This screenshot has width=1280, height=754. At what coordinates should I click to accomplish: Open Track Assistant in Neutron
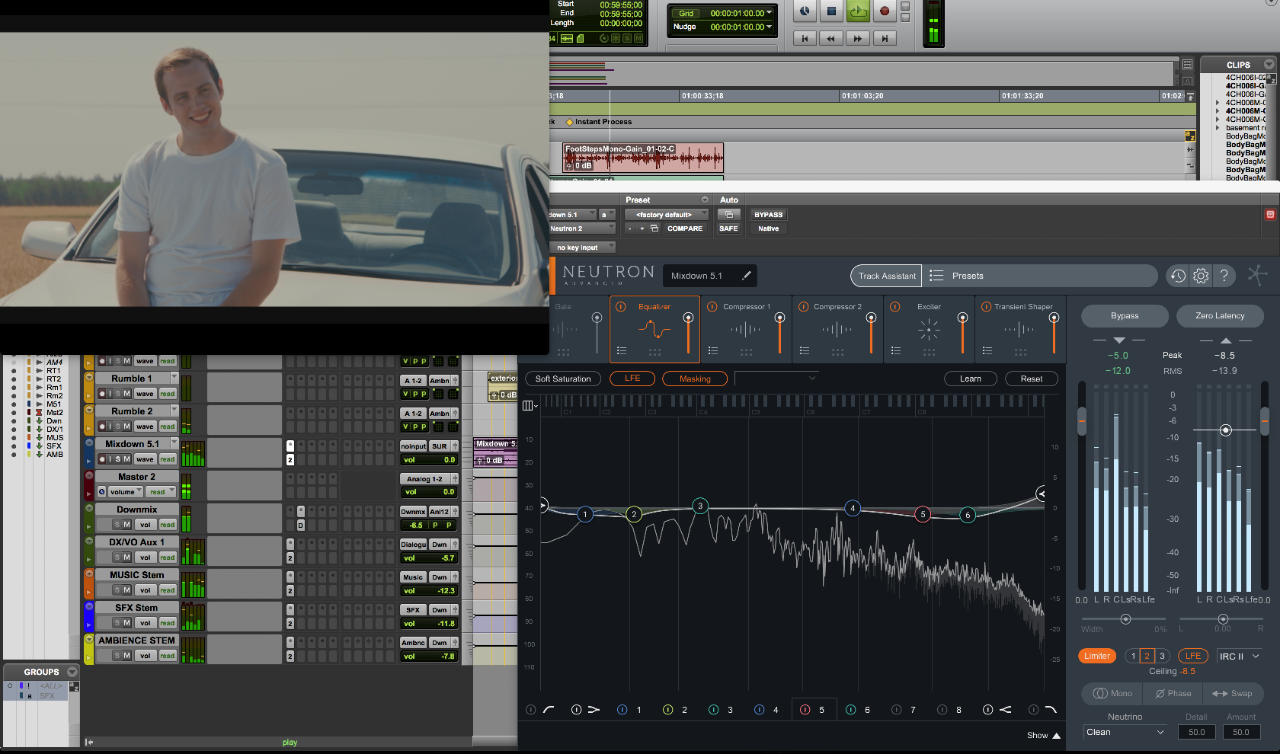pyautogui.click(x=886, y=275)
